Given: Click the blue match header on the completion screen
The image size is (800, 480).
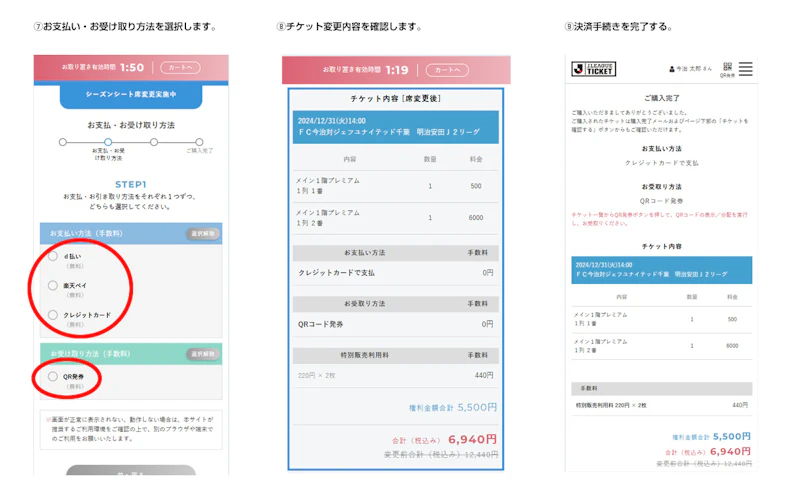Looking at the screenshot, I should click(662, 270).
